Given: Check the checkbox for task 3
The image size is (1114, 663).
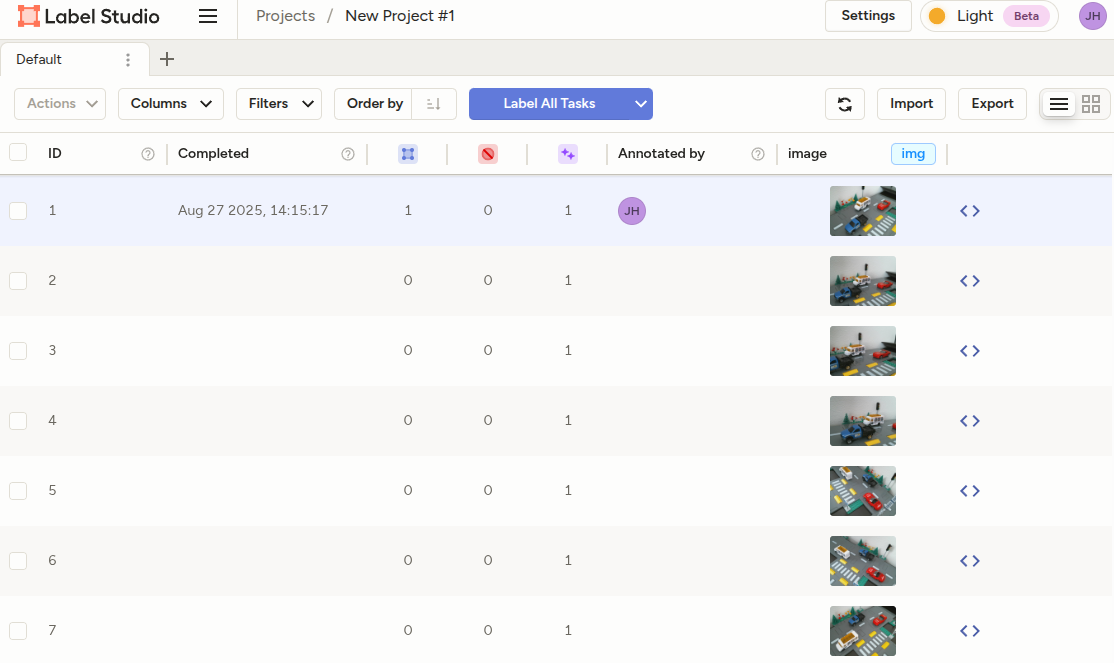Looking at the screenshot, I should [18, 351].
